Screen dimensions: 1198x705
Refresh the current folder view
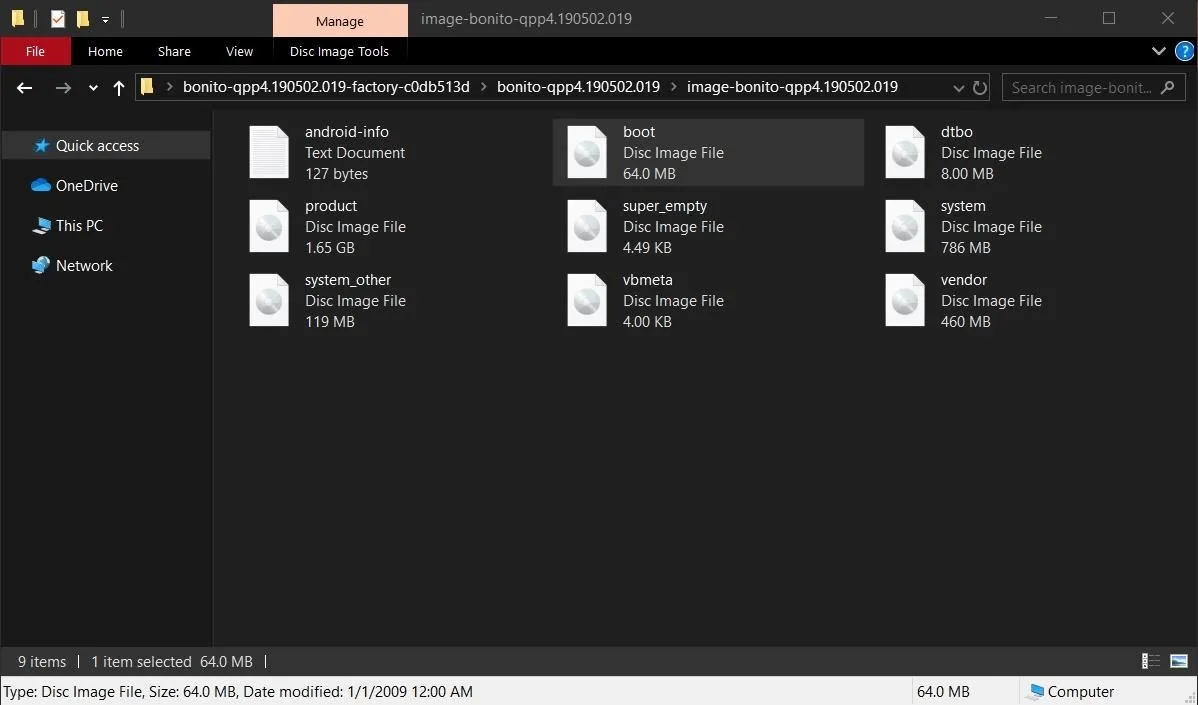(979, 88)
